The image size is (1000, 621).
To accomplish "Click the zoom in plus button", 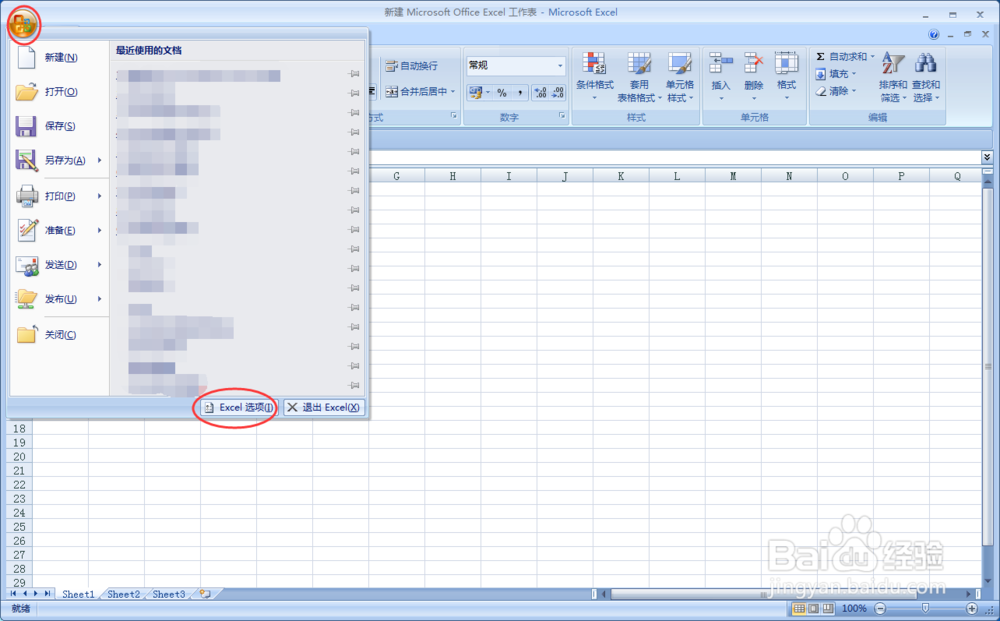I will point(972,608).
